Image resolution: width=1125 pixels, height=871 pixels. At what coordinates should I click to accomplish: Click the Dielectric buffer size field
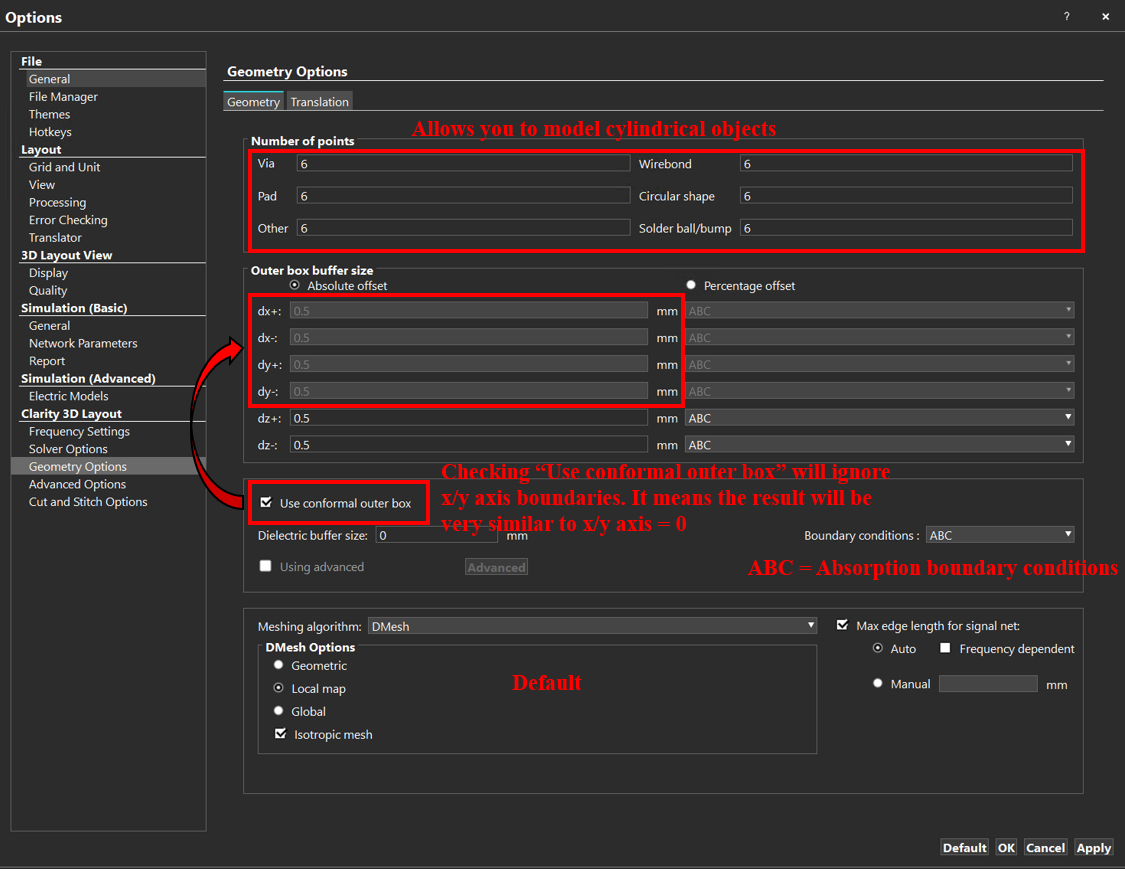(437, 535)
